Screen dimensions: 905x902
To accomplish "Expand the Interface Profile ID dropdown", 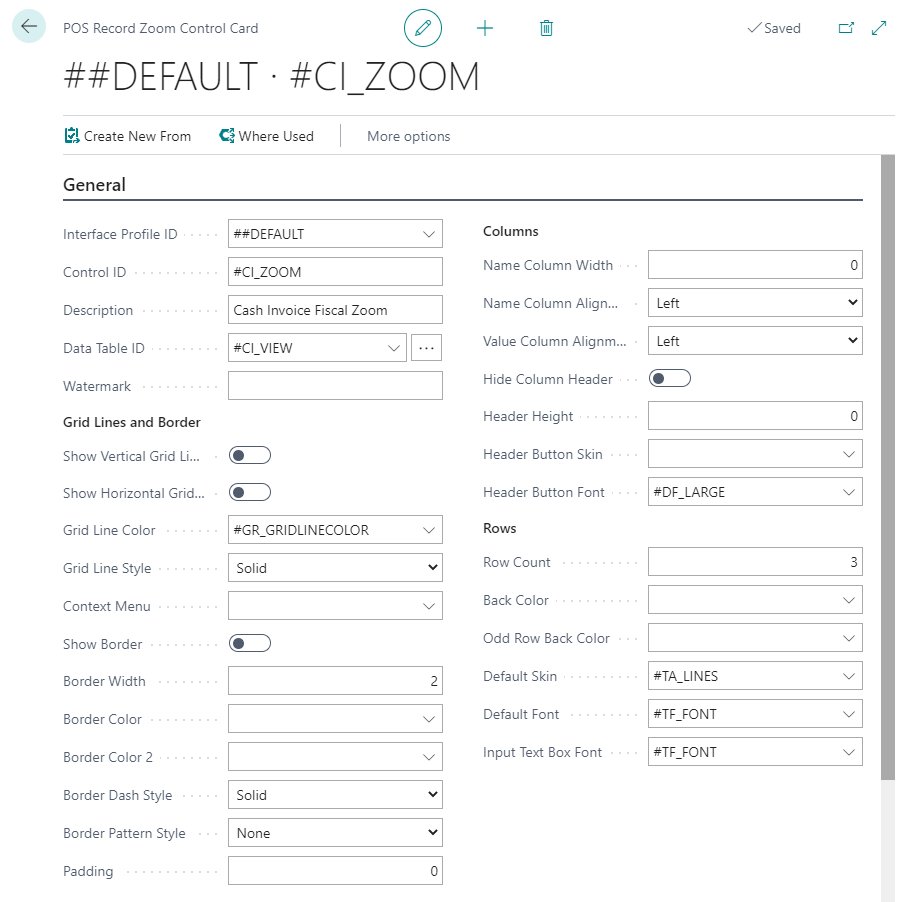I will click(x=429, y=234).
